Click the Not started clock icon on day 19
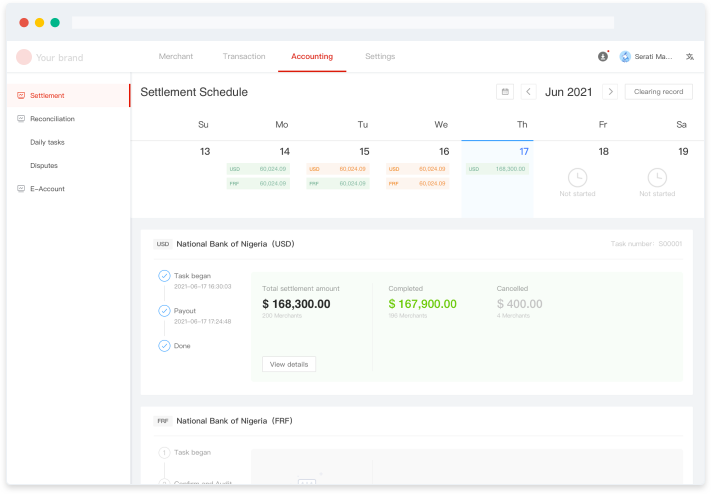711x494 pixels. pos(657,177)
